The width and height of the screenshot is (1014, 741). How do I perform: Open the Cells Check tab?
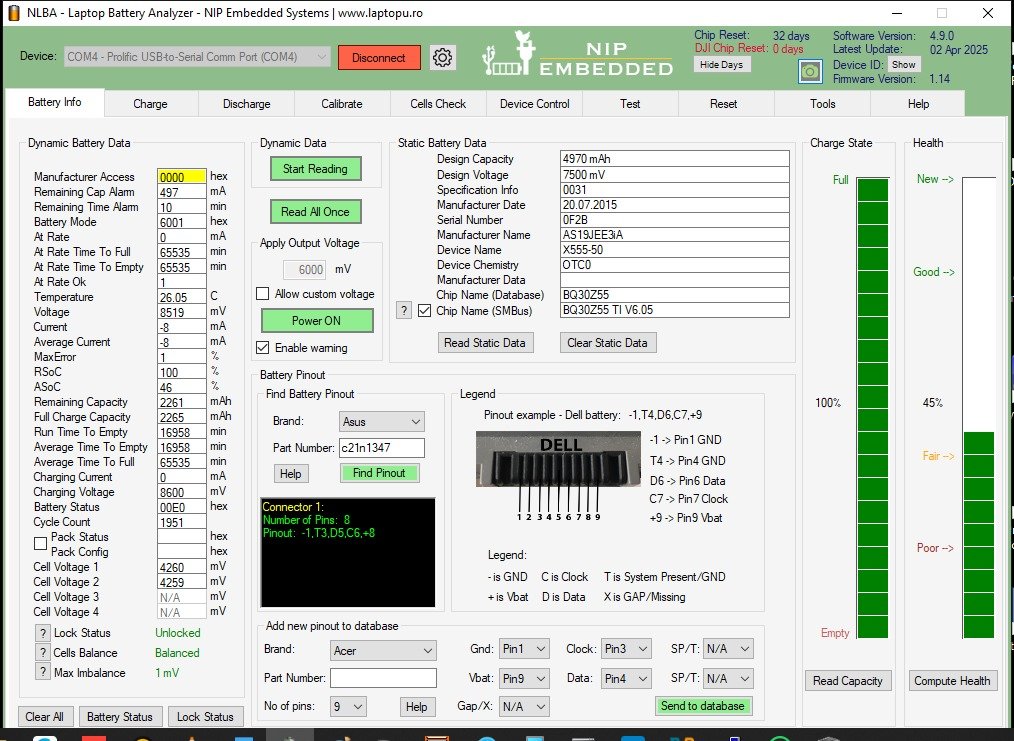click(438, 104)
